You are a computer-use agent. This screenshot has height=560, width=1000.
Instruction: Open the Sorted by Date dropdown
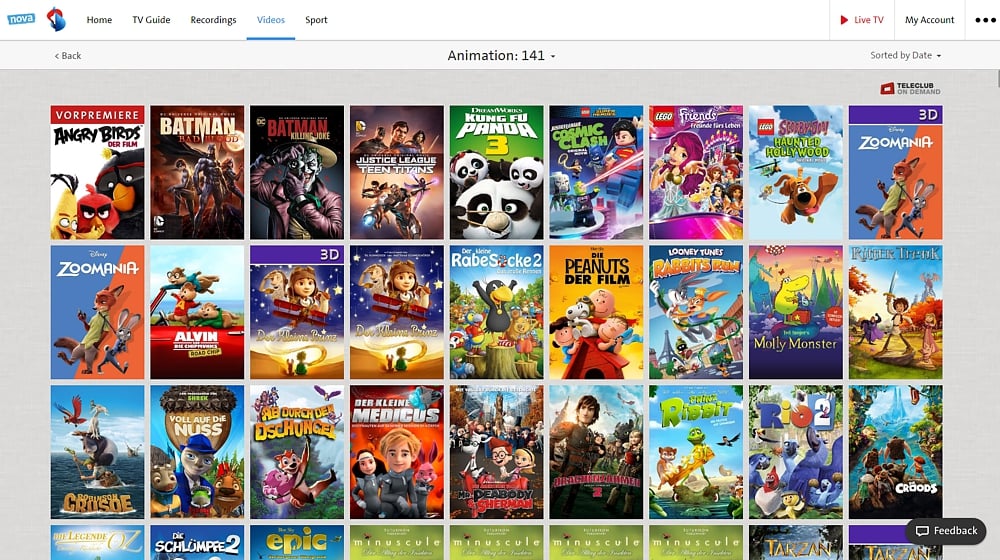(x=906, y=55)
